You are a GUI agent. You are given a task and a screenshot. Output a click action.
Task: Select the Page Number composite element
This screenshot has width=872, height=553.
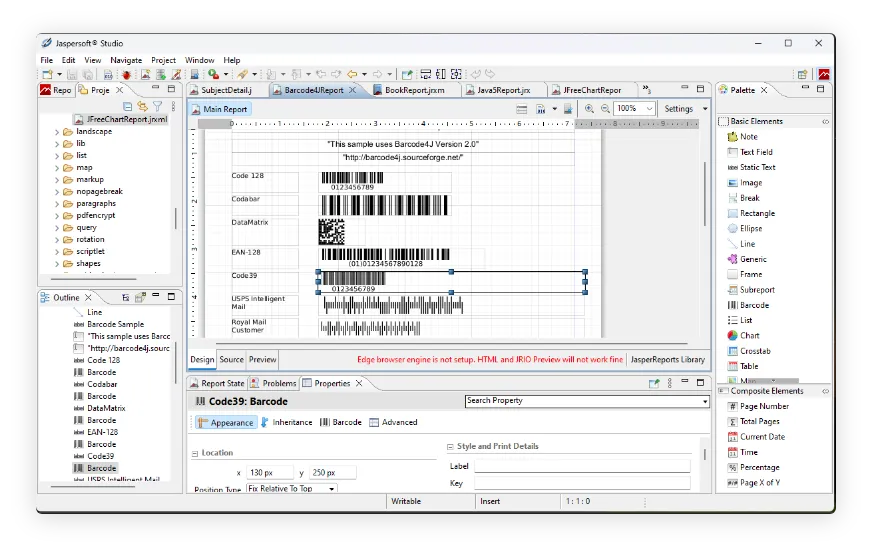pyautogui.click(x=759, y=407)
